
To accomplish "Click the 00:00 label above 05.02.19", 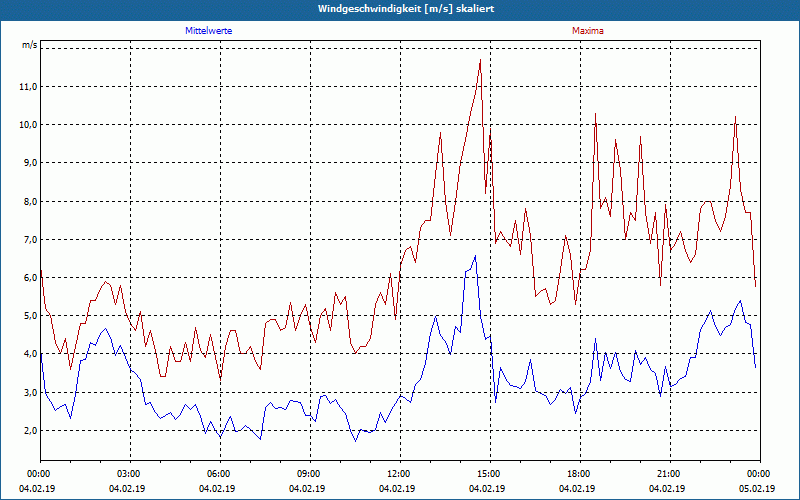I will [760, 474].
